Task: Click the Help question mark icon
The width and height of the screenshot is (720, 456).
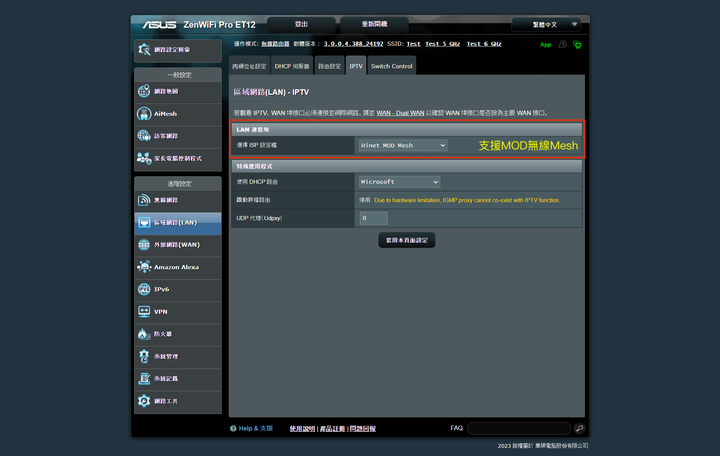Action: point(233,428)
